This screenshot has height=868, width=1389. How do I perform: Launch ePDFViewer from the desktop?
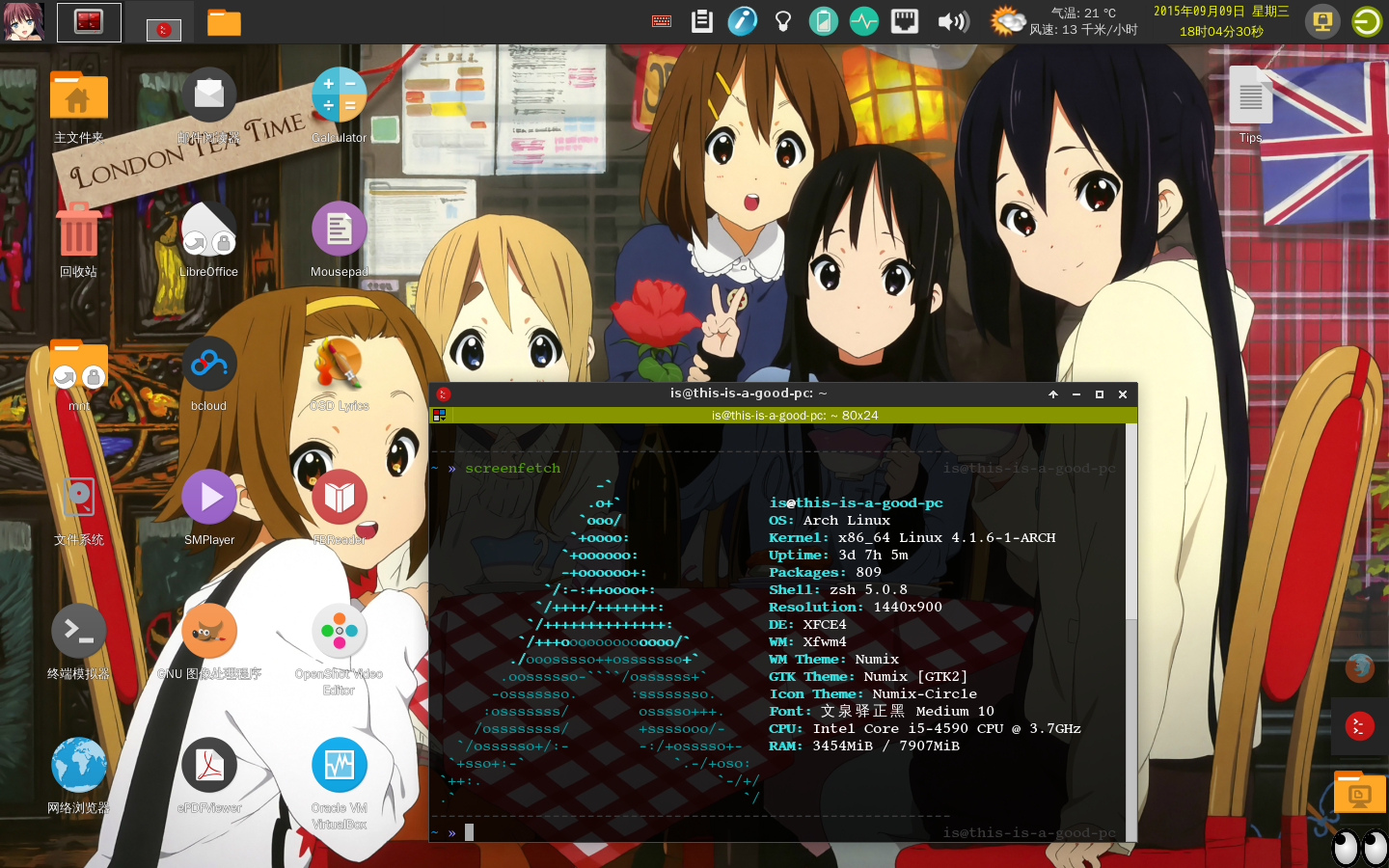click(209, 766)
